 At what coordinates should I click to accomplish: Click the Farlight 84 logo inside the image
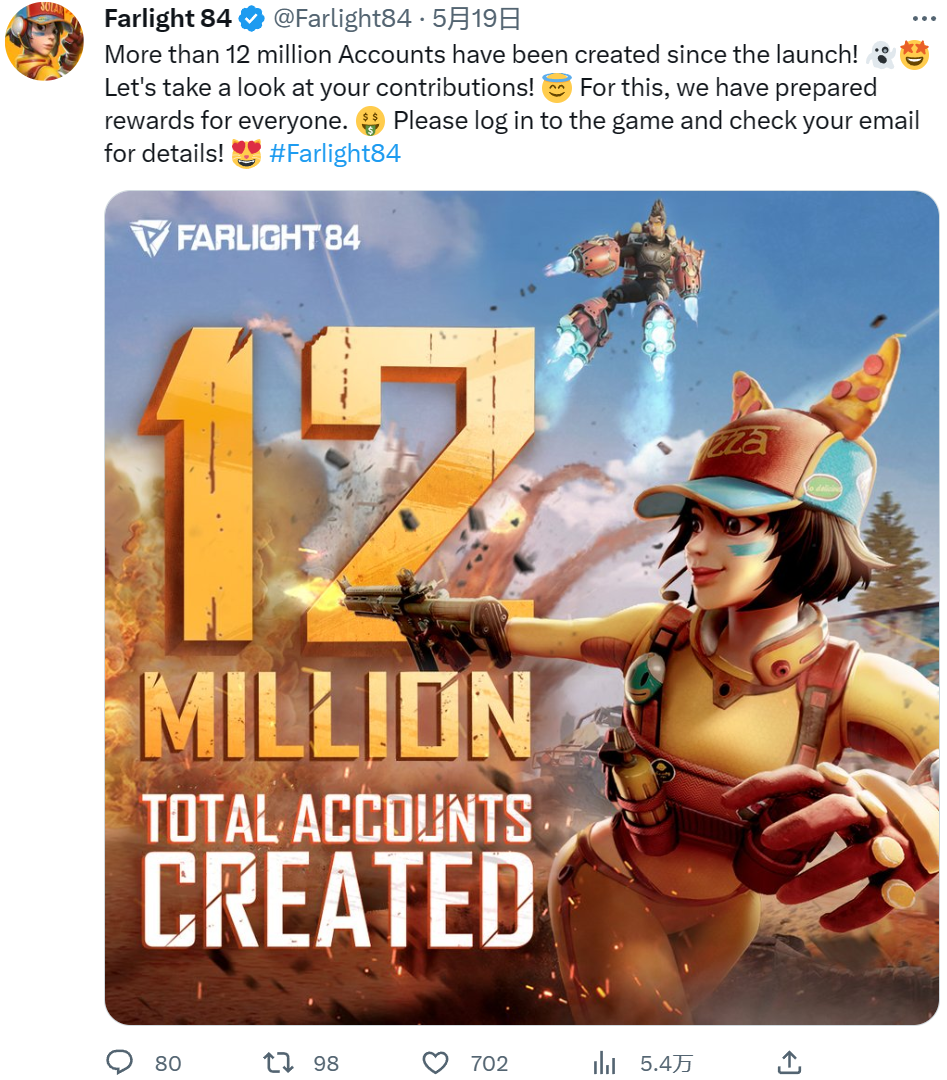(244, 238)
